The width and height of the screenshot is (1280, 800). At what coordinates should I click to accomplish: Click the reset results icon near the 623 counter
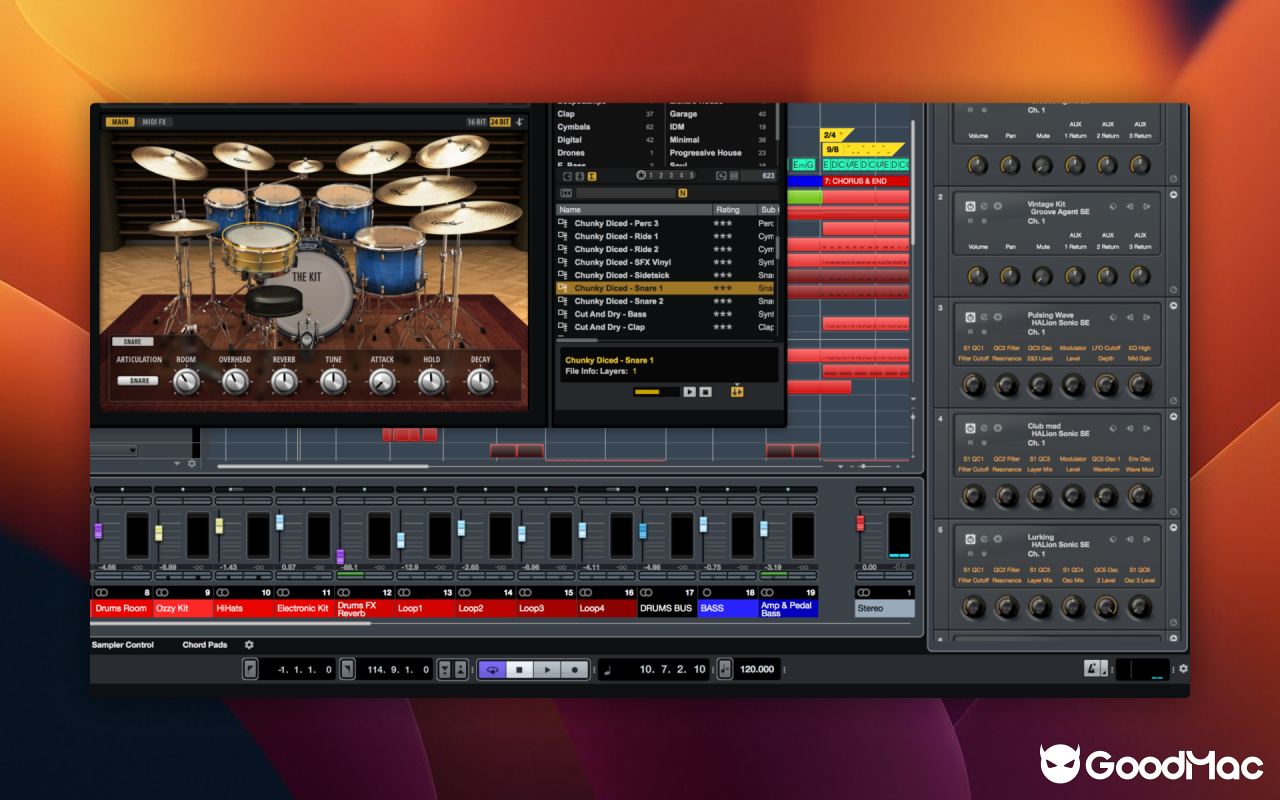point(721,175)
